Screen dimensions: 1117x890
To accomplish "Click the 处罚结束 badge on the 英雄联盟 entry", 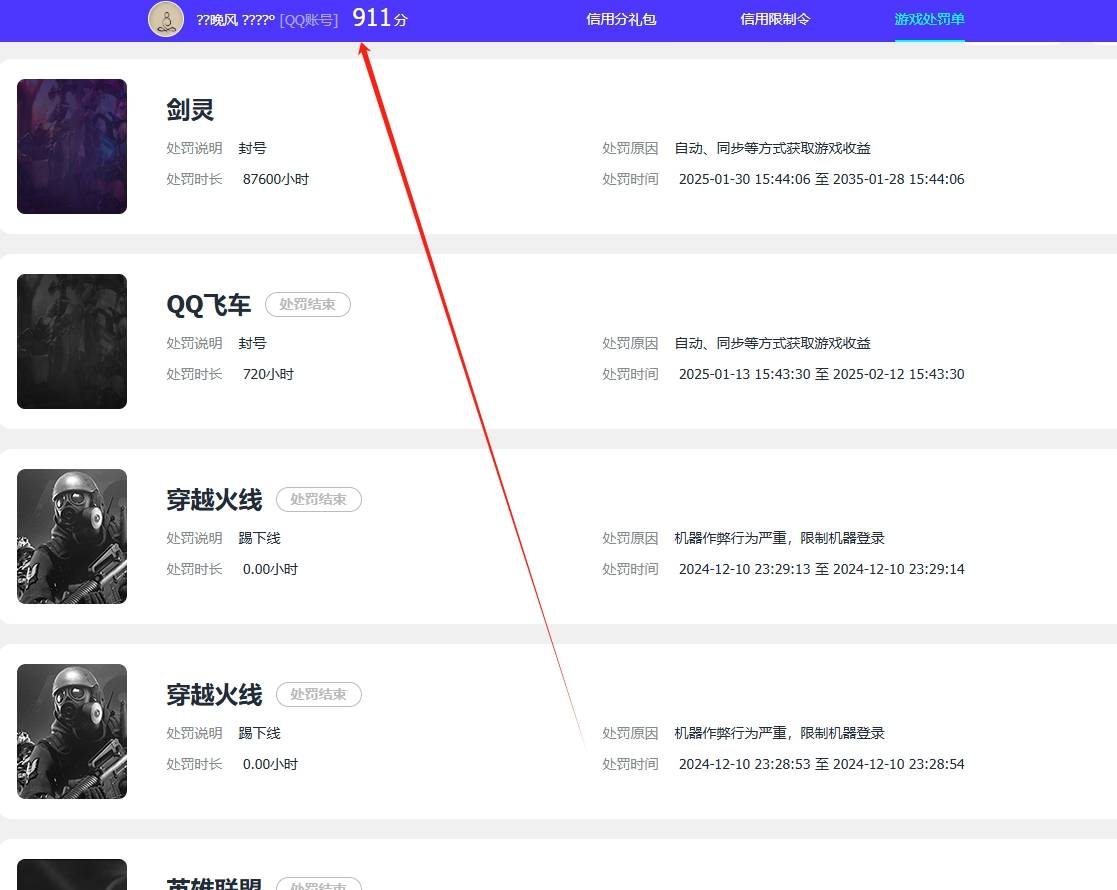I will click(318, 885).
